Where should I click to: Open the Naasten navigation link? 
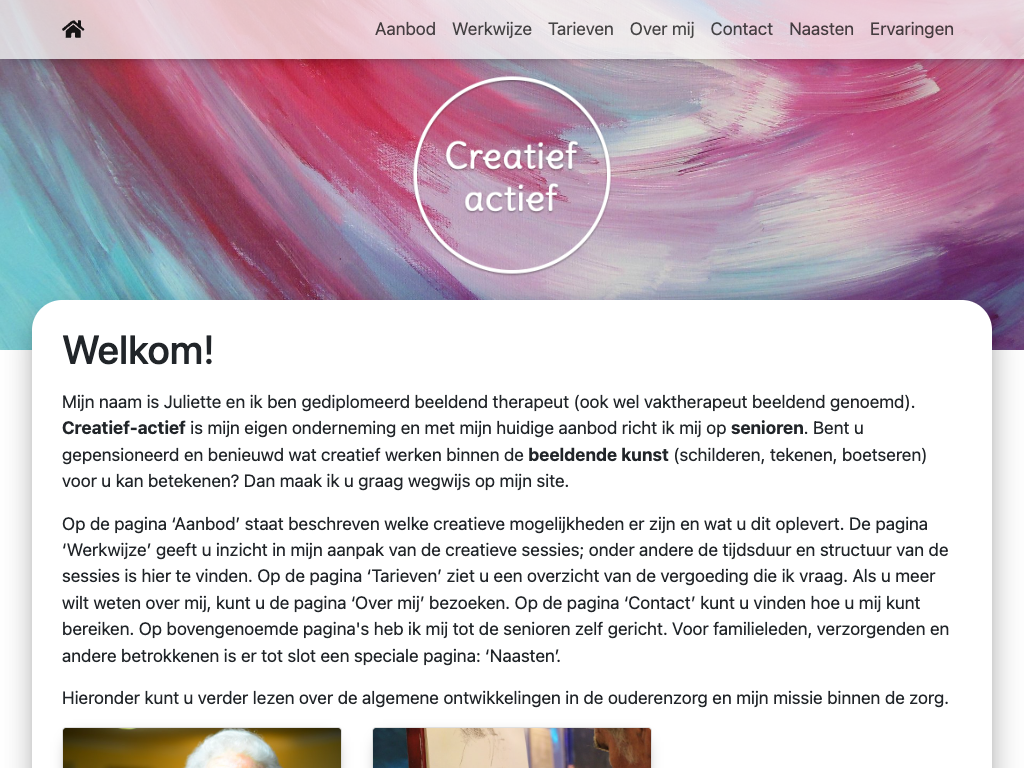(x=821, y=29)
